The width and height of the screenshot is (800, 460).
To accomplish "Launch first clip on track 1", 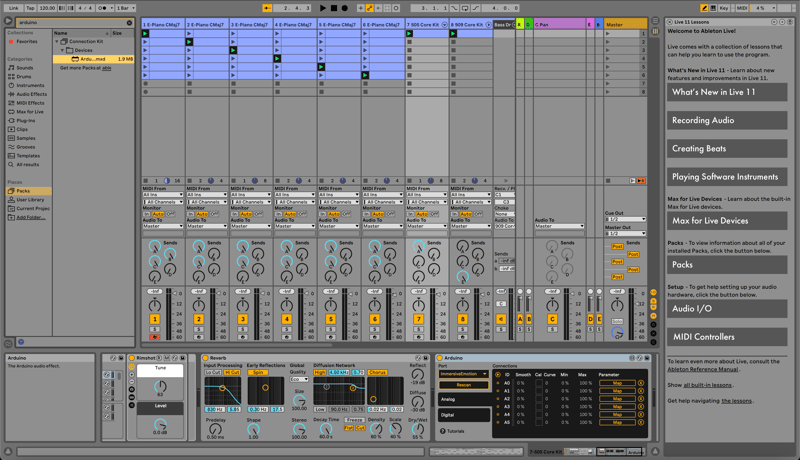I will (145, 34).
